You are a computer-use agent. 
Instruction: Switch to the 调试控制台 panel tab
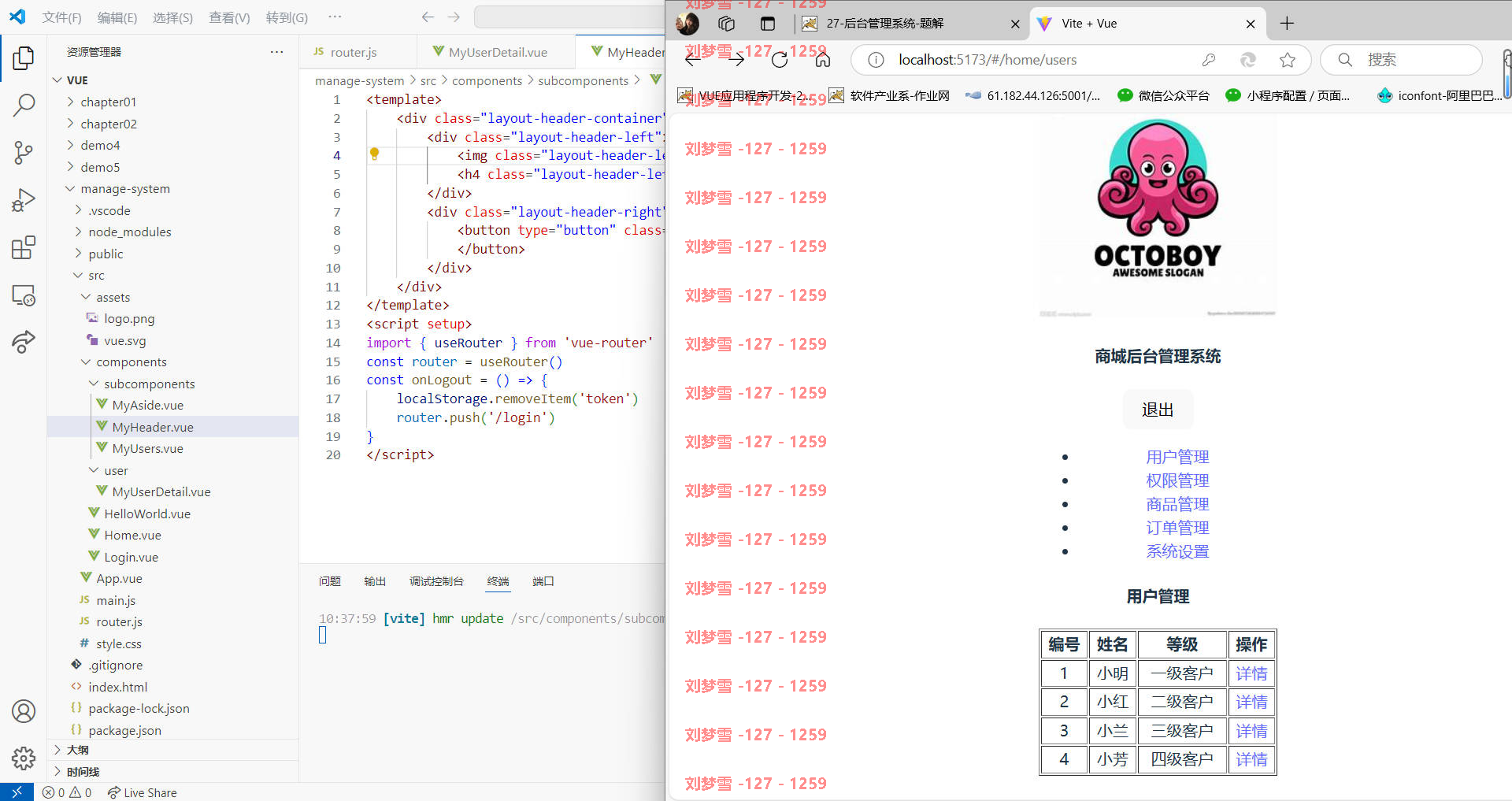pos(436,581)
